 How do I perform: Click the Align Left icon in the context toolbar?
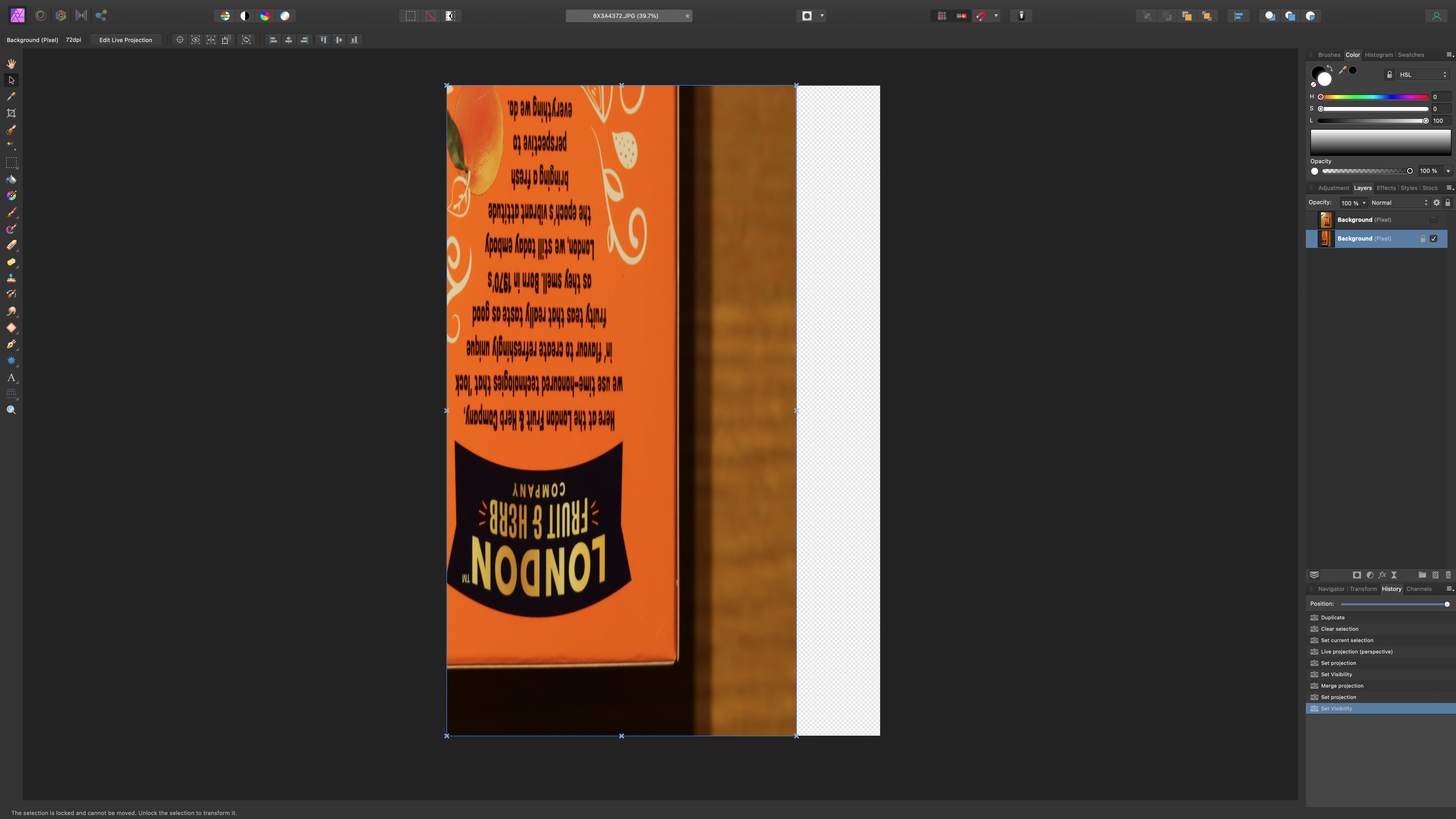(x=274, y=40)
